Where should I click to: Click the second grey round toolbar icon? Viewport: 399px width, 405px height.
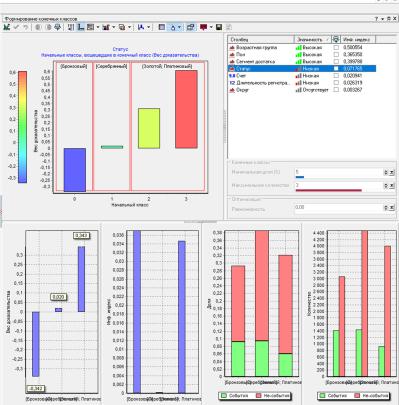[x=48, y=28]
